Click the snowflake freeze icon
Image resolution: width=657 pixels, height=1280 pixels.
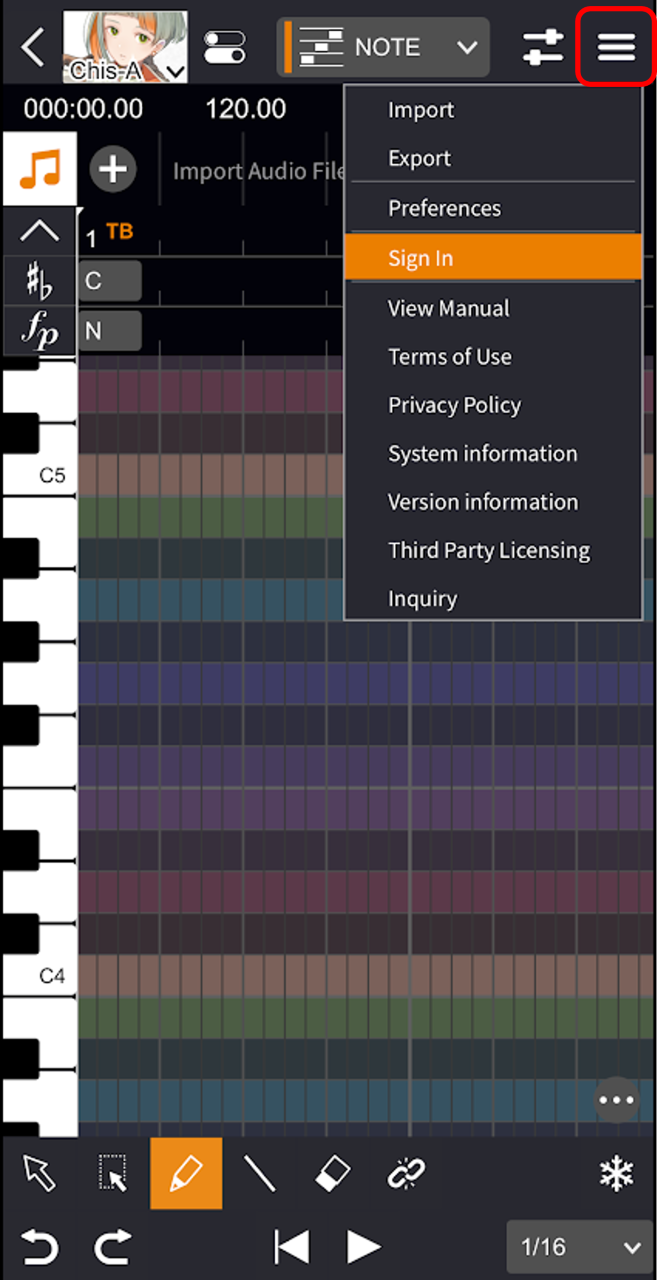[616, 1173]
